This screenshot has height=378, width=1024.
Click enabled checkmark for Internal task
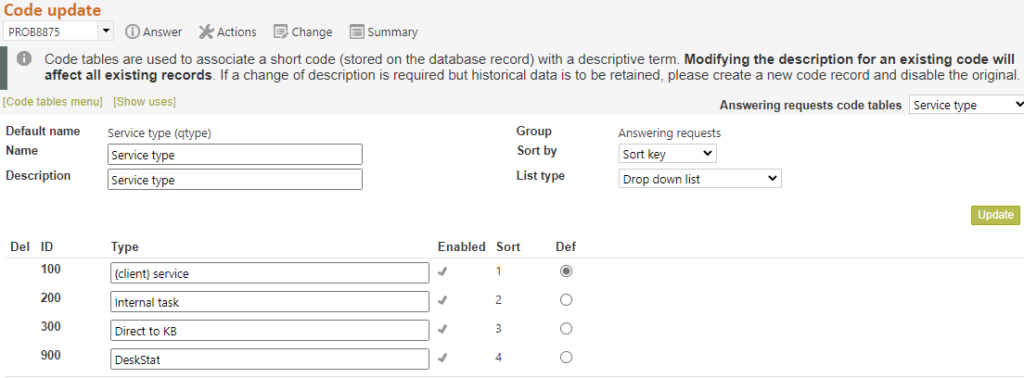(x=442, y=300)
